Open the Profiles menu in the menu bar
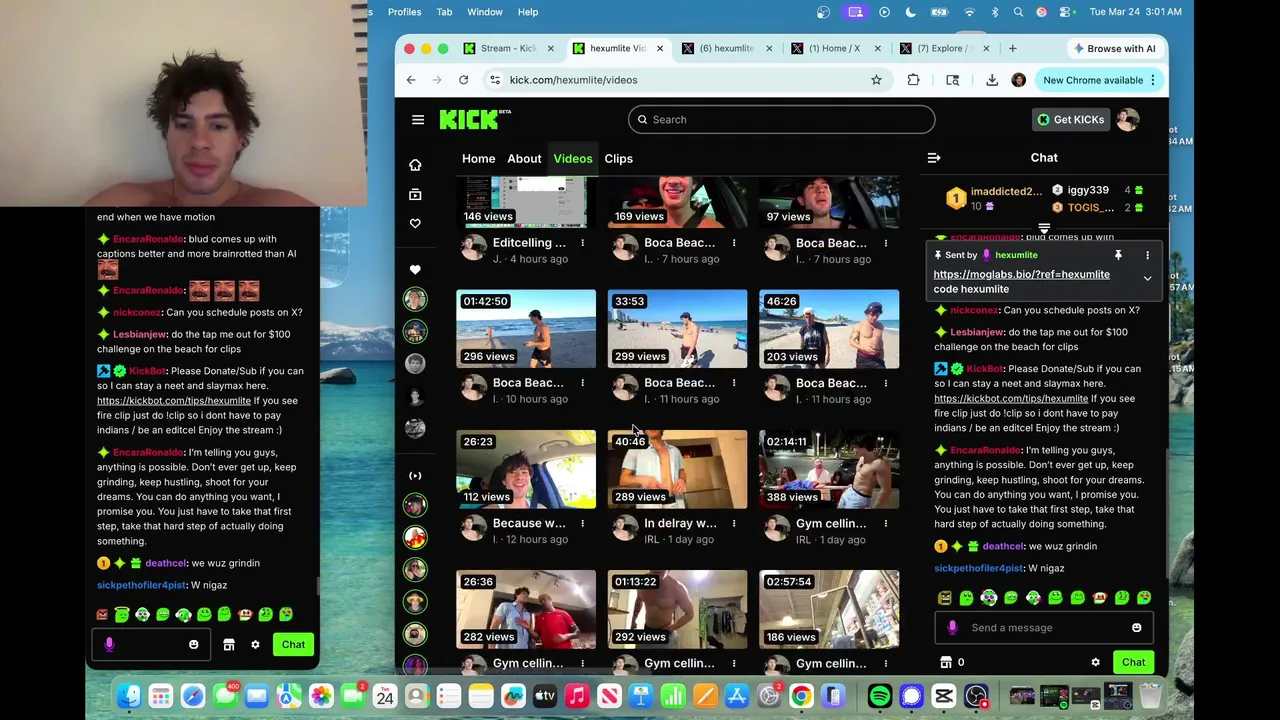This screenshot has width=1280, height=720. click(x=404, y=12)
